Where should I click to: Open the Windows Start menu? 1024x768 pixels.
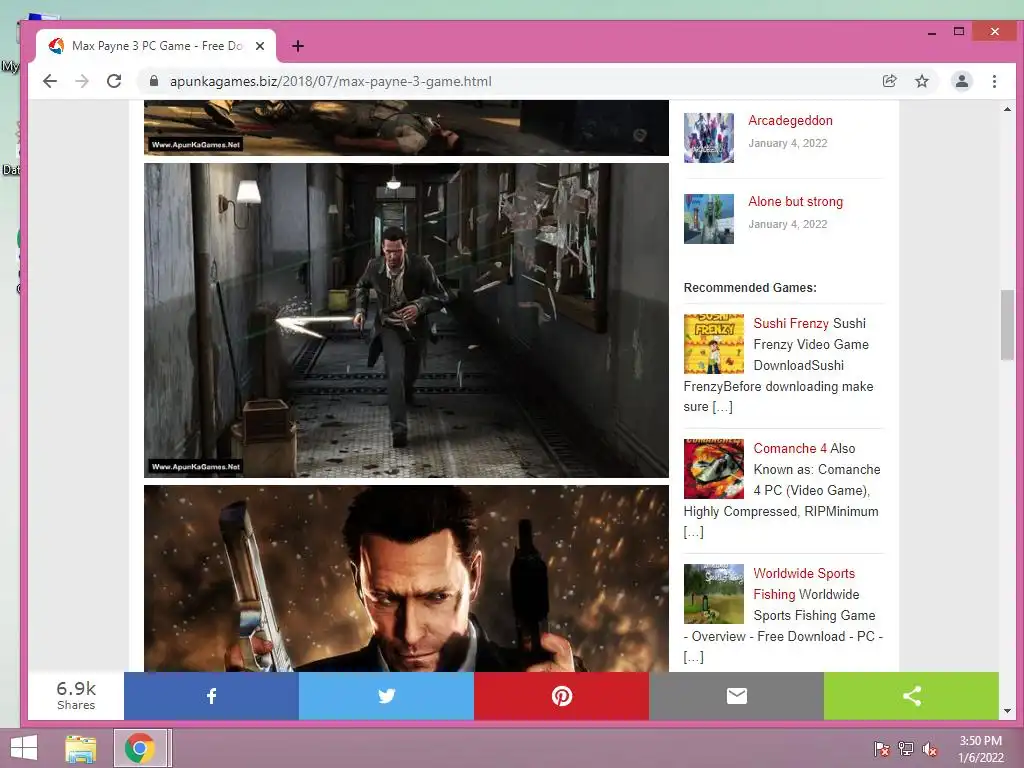(x=24, y=748)
